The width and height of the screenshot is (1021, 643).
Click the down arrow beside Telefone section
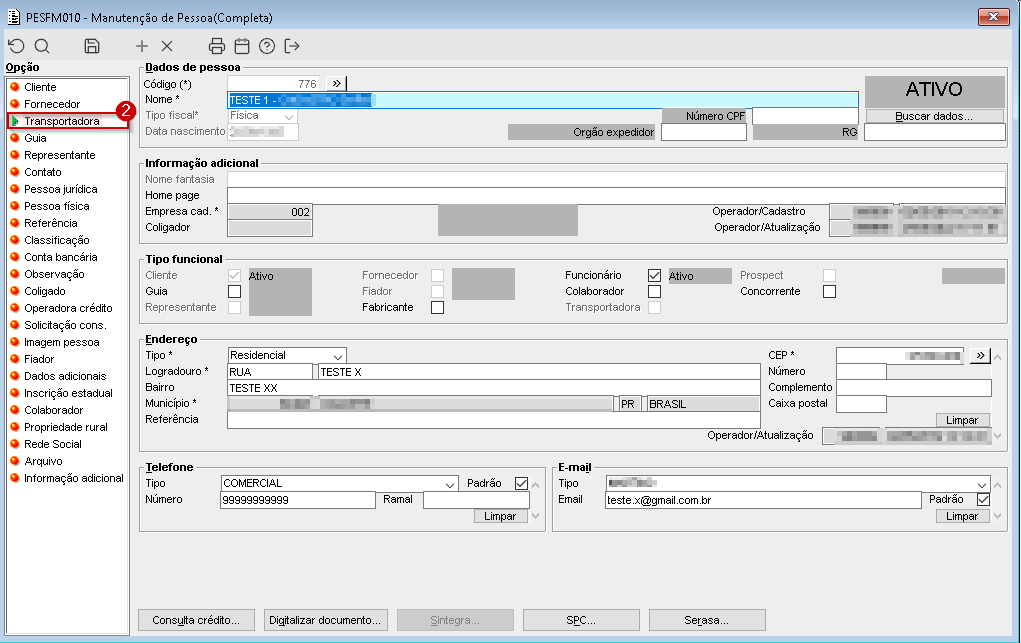[x=535, y=516]
